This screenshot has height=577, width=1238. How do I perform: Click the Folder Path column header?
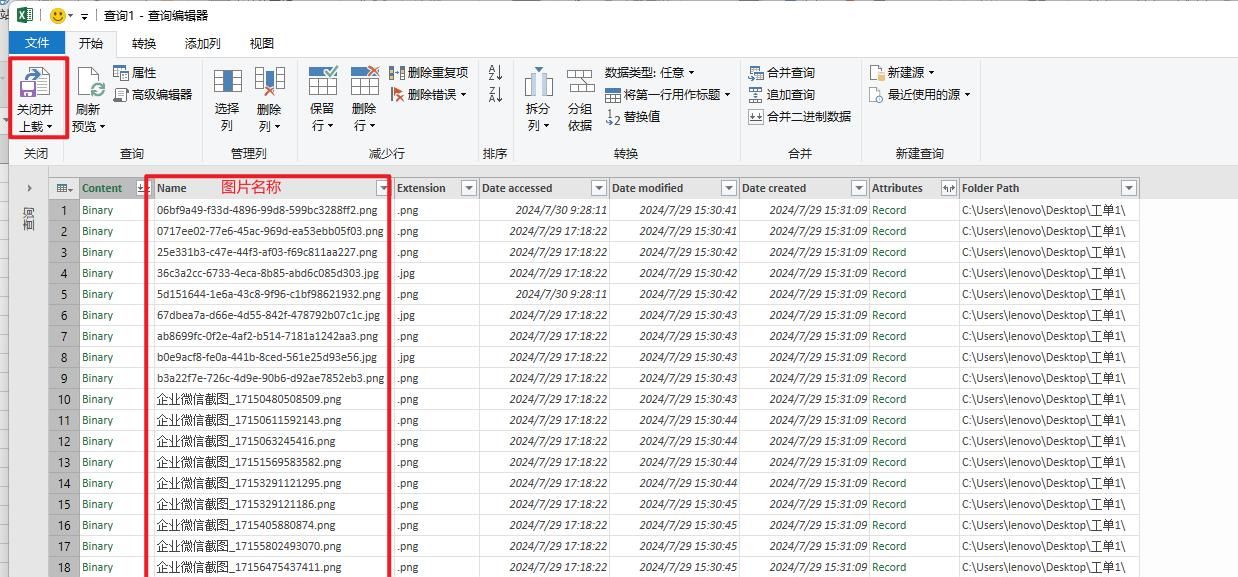[x=990, y=188]
